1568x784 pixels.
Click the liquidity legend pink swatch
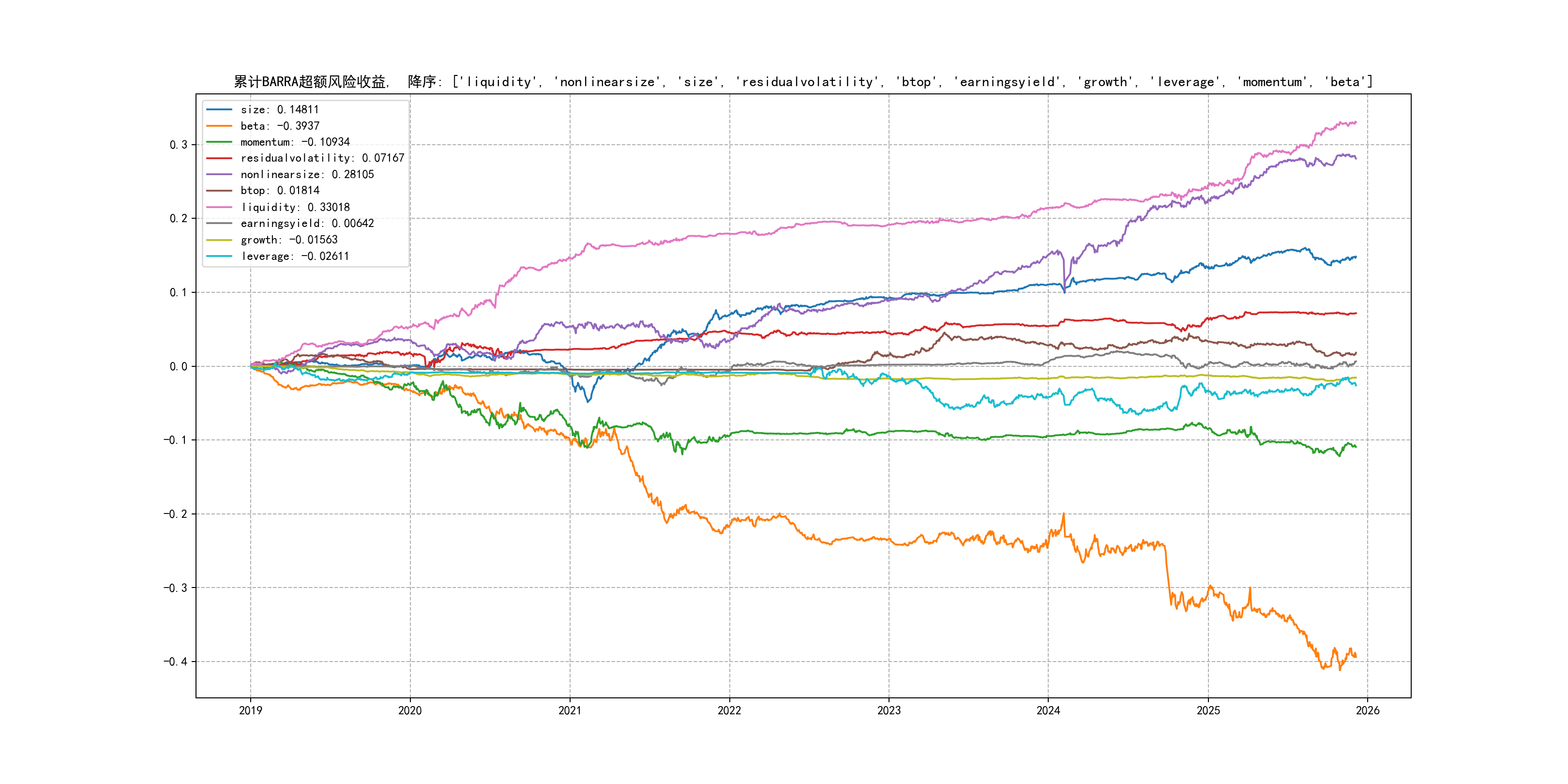tap(219, 208)
